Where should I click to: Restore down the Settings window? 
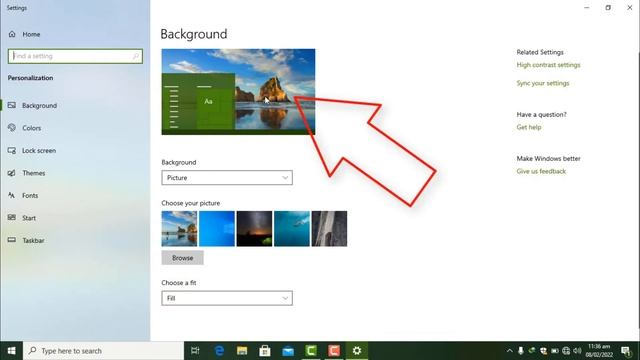click(608, 7)
